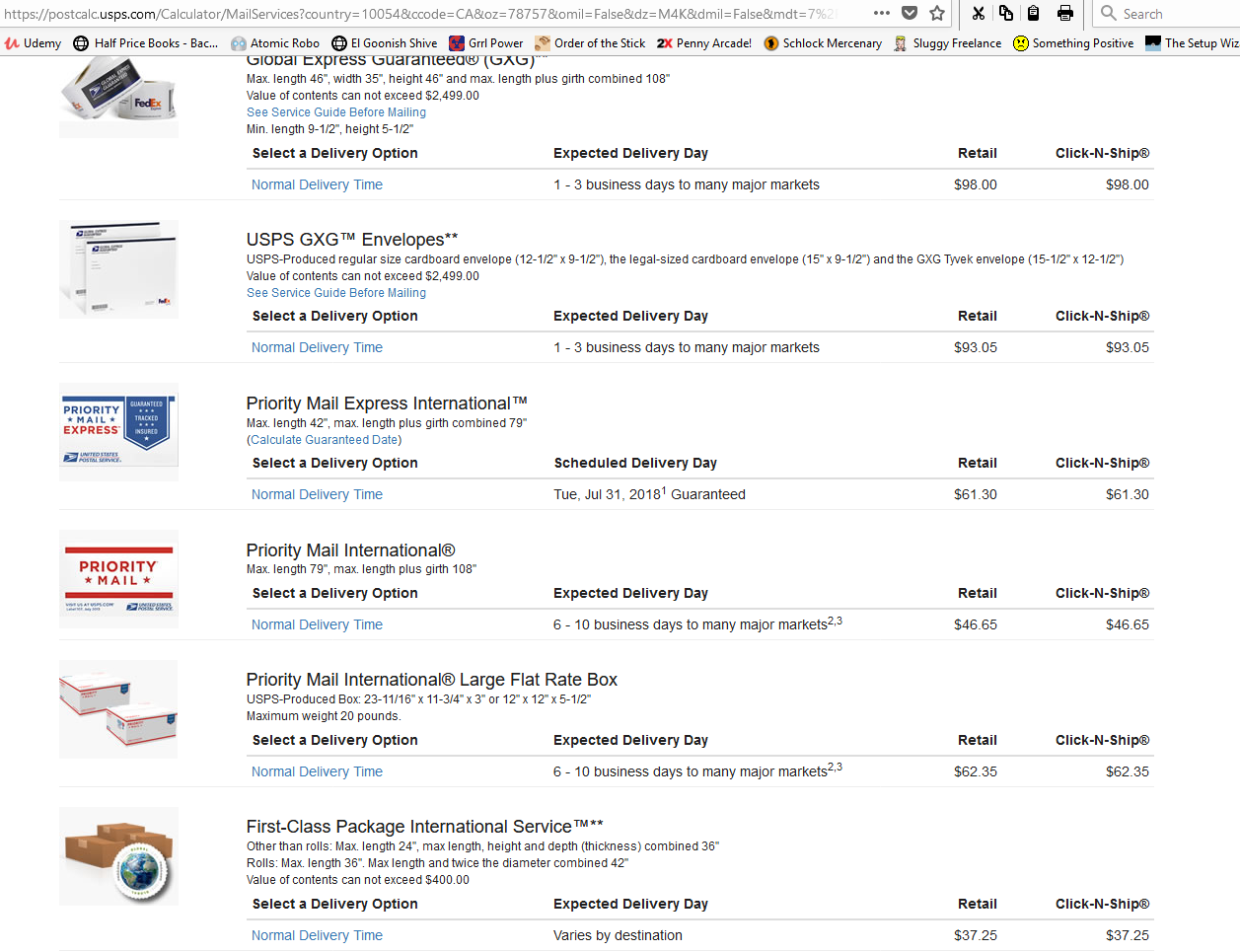Click Priority Mail International Large Flat Rate Box heading
The height and width of the screenshot is (952, 1240).
(x=432, y=680)
